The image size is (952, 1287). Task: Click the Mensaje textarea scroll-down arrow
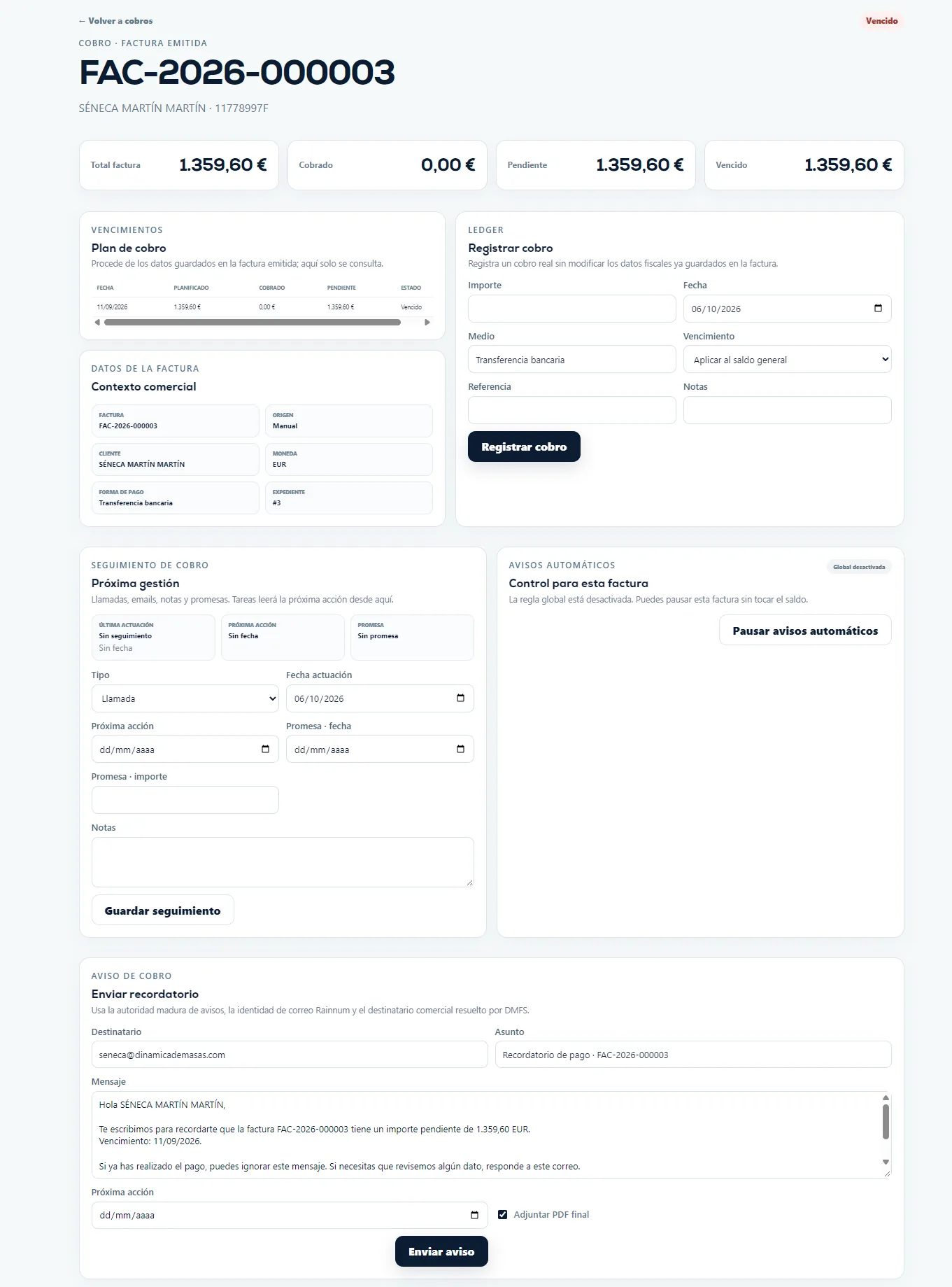tap(886, 1162)
